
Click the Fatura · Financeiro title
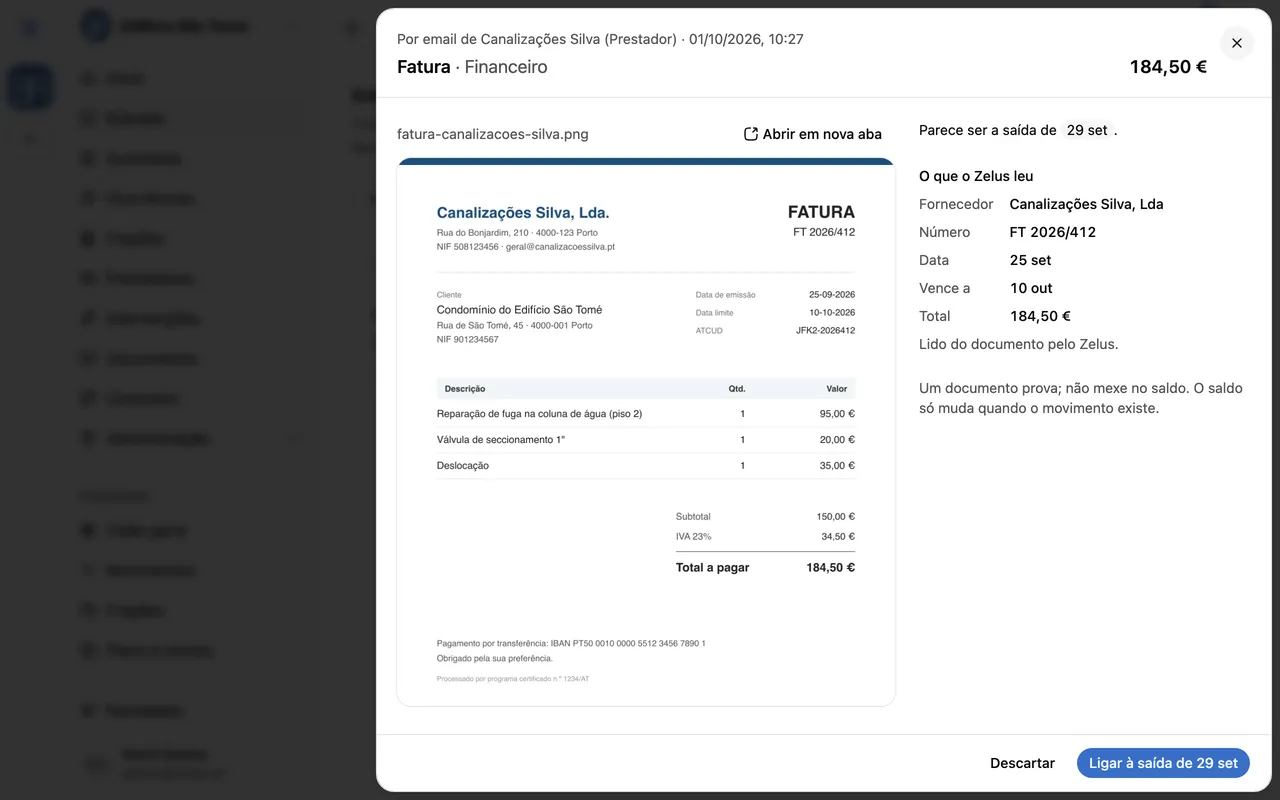[472, 67]
